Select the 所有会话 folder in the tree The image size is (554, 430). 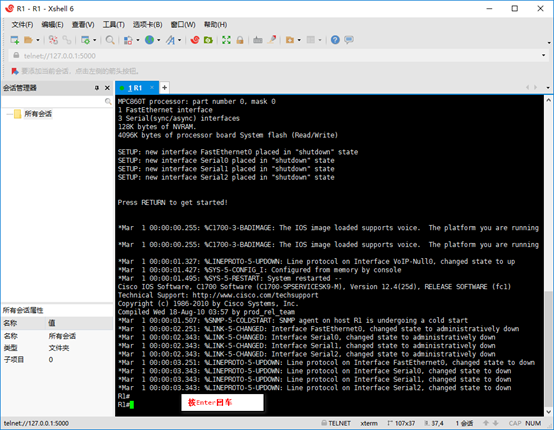pyautogui.click(x=38, y=114)
